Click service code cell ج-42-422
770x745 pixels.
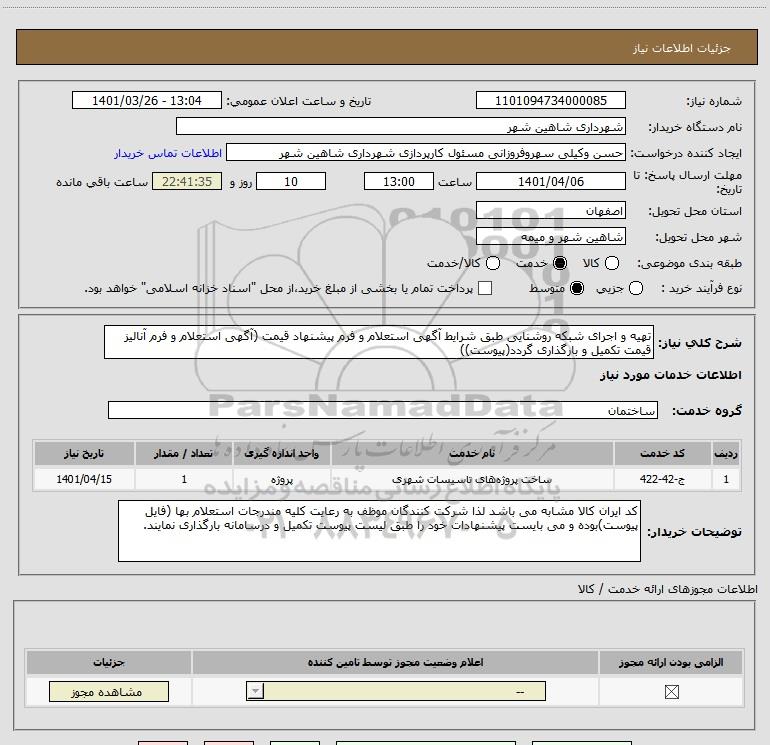662,479
